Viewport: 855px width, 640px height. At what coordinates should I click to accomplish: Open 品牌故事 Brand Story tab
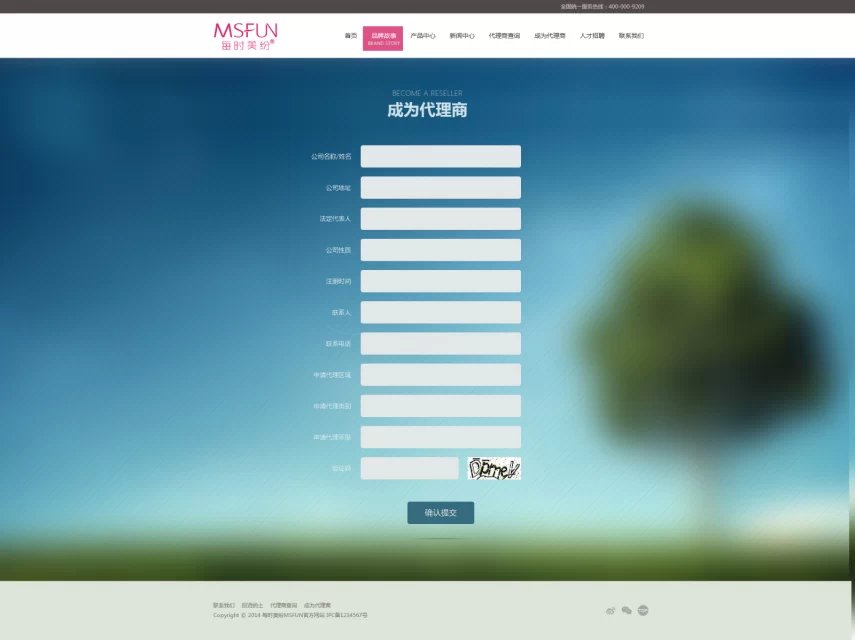383,38
